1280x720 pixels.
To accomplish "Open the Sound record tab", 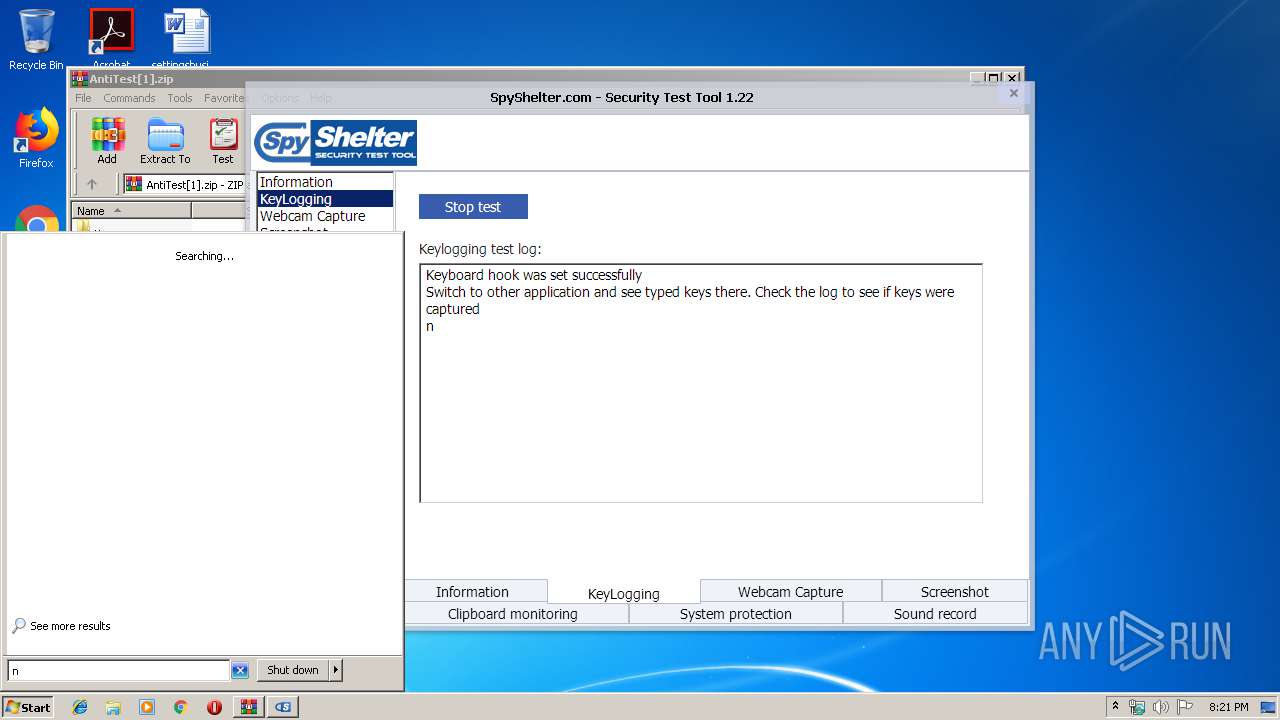I will (x=935, y=614).
